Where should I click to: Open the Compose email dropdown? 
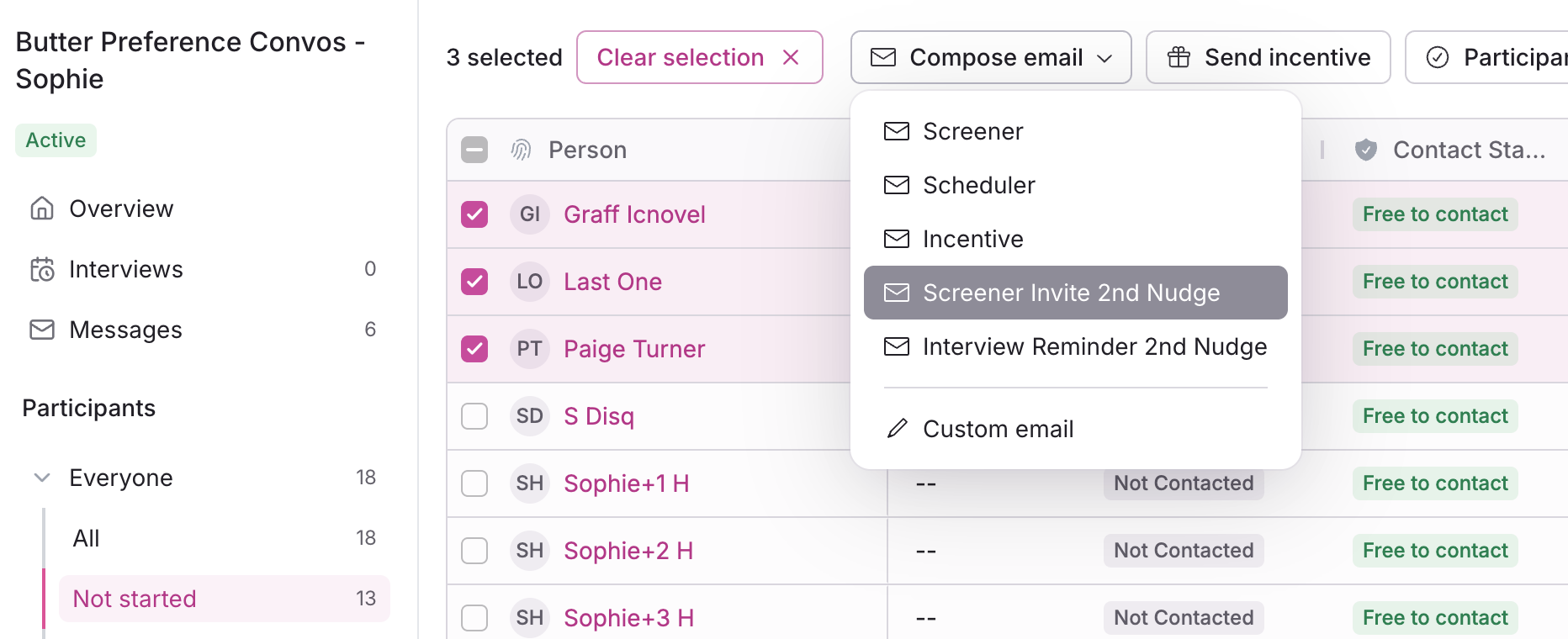click(x=990, y=57)
